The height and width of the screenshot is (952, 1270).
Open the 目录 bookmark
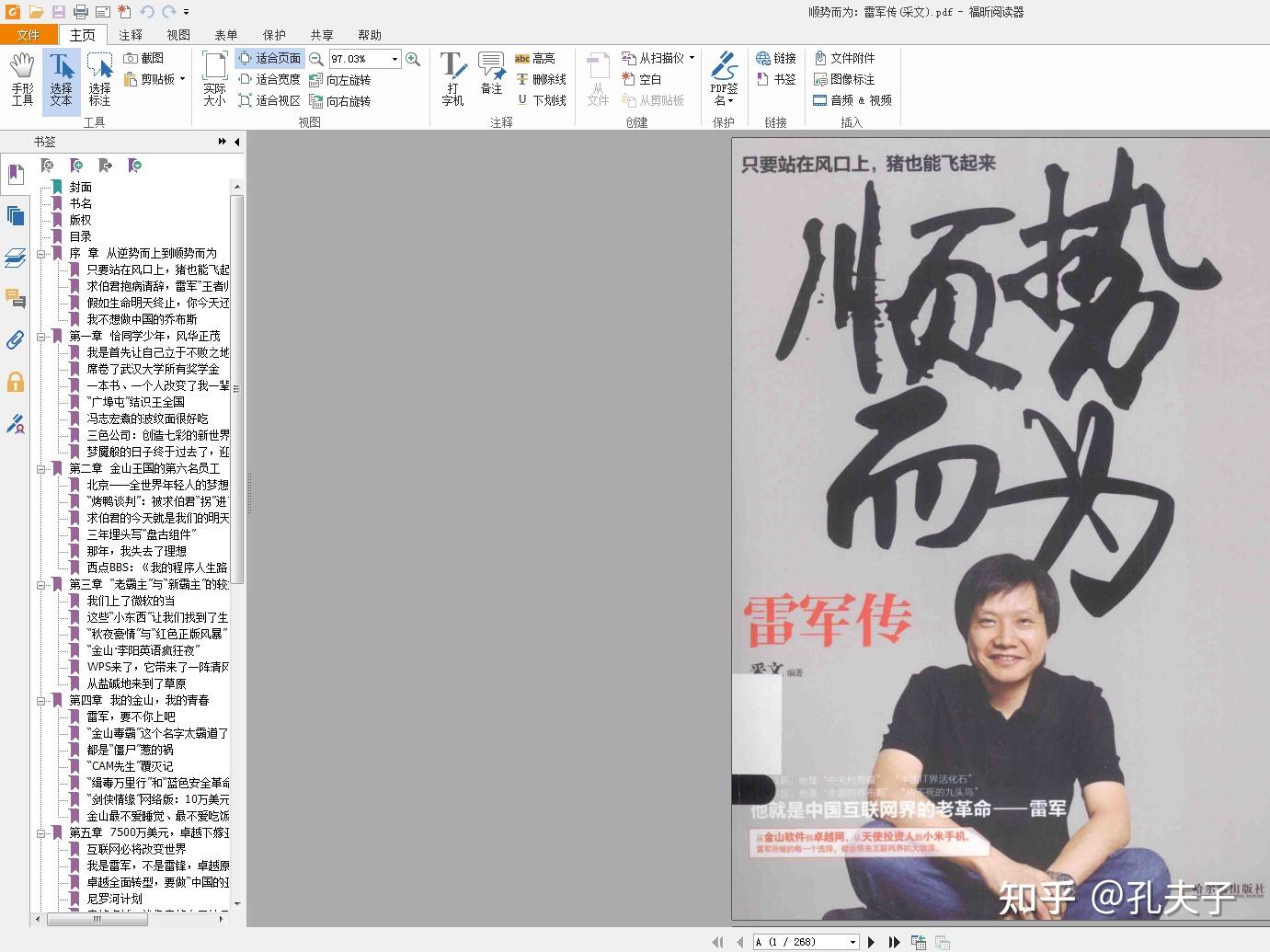(81, 236)
